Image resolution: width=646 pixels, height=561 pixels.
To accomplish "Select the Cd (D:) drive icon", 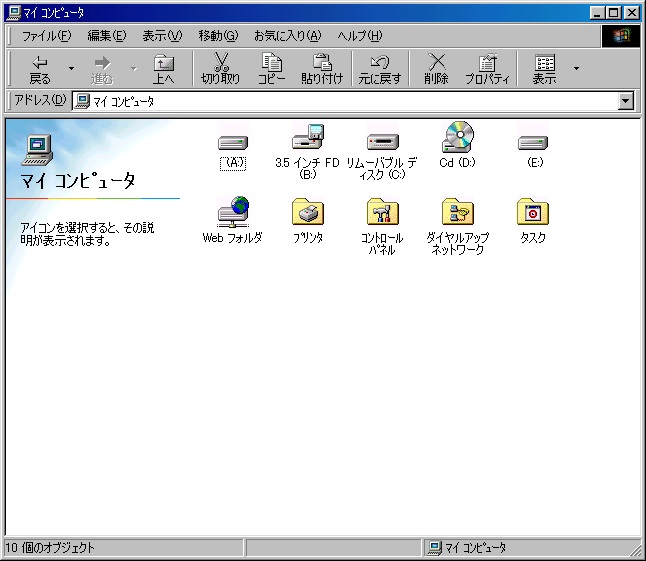I will (x=457, y=136).
